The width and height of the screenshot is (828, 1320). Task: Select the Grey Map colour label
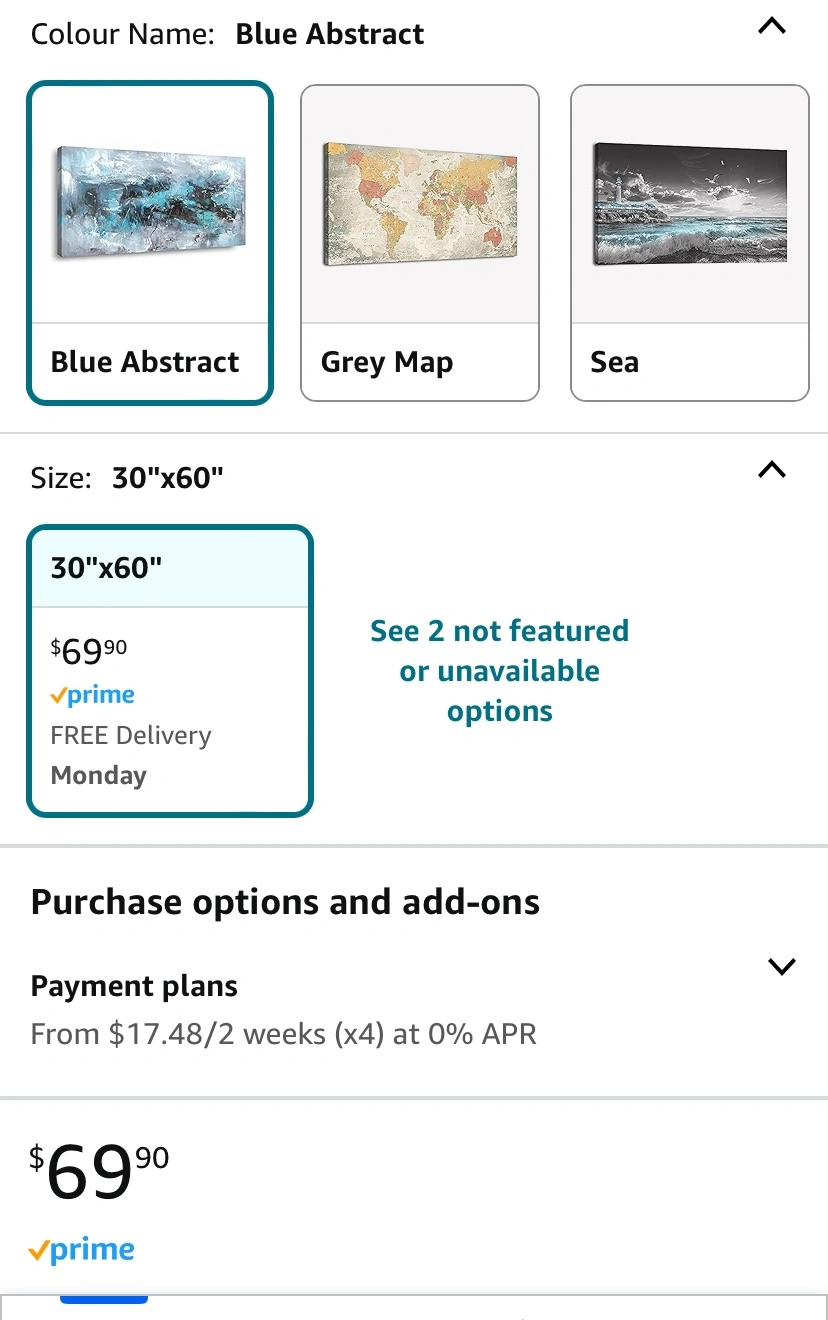[x=387, y=362]
